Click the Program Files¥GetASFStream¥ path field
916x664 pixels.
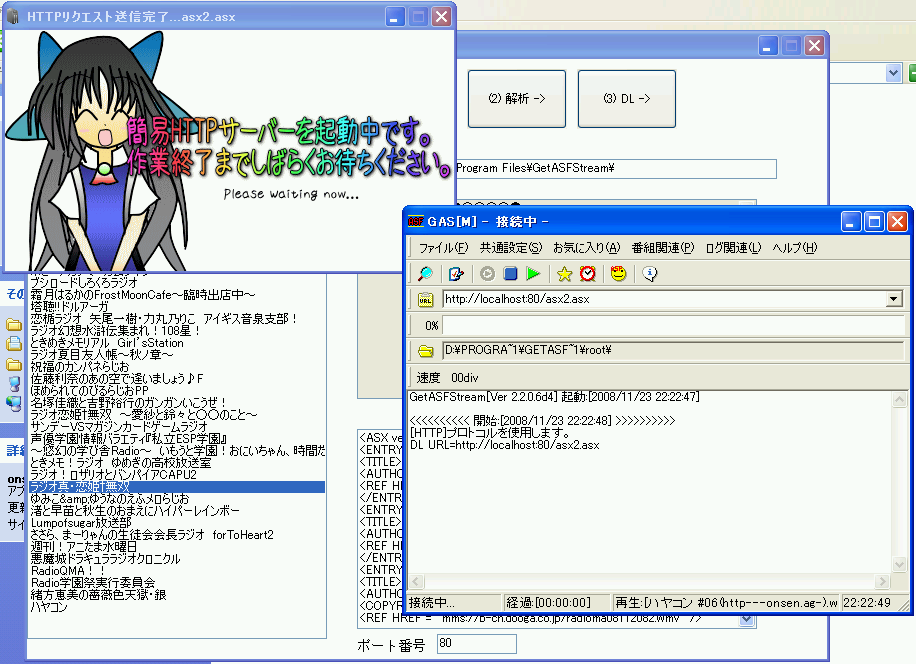pyautogui.click(x=616, y=168)
